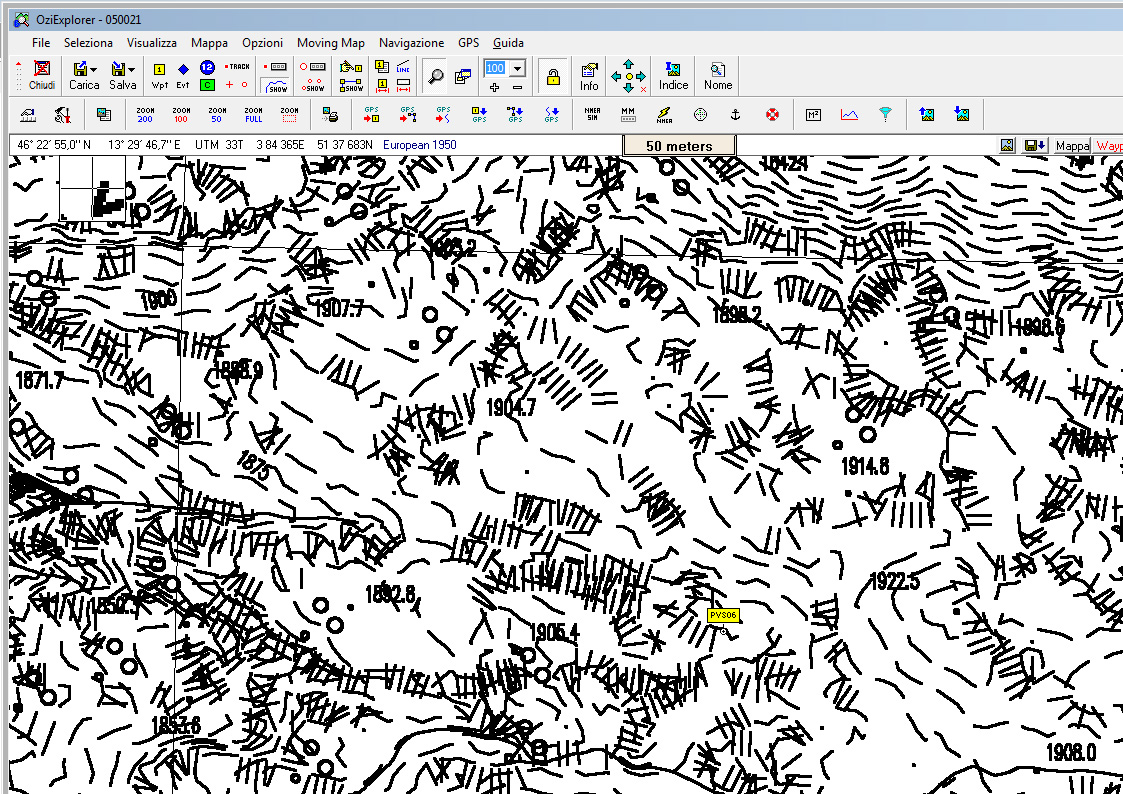Click the Nome name search button

click(x=717, y=75)
